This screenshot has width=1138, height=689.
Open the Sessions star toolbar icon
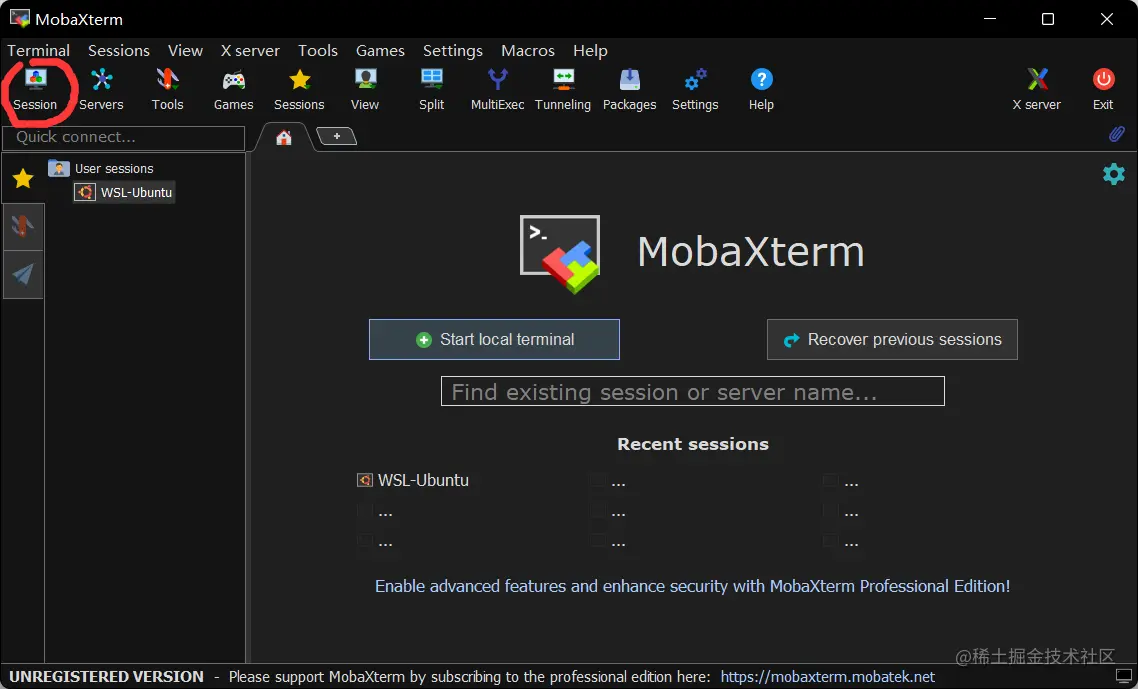[299, 89]
